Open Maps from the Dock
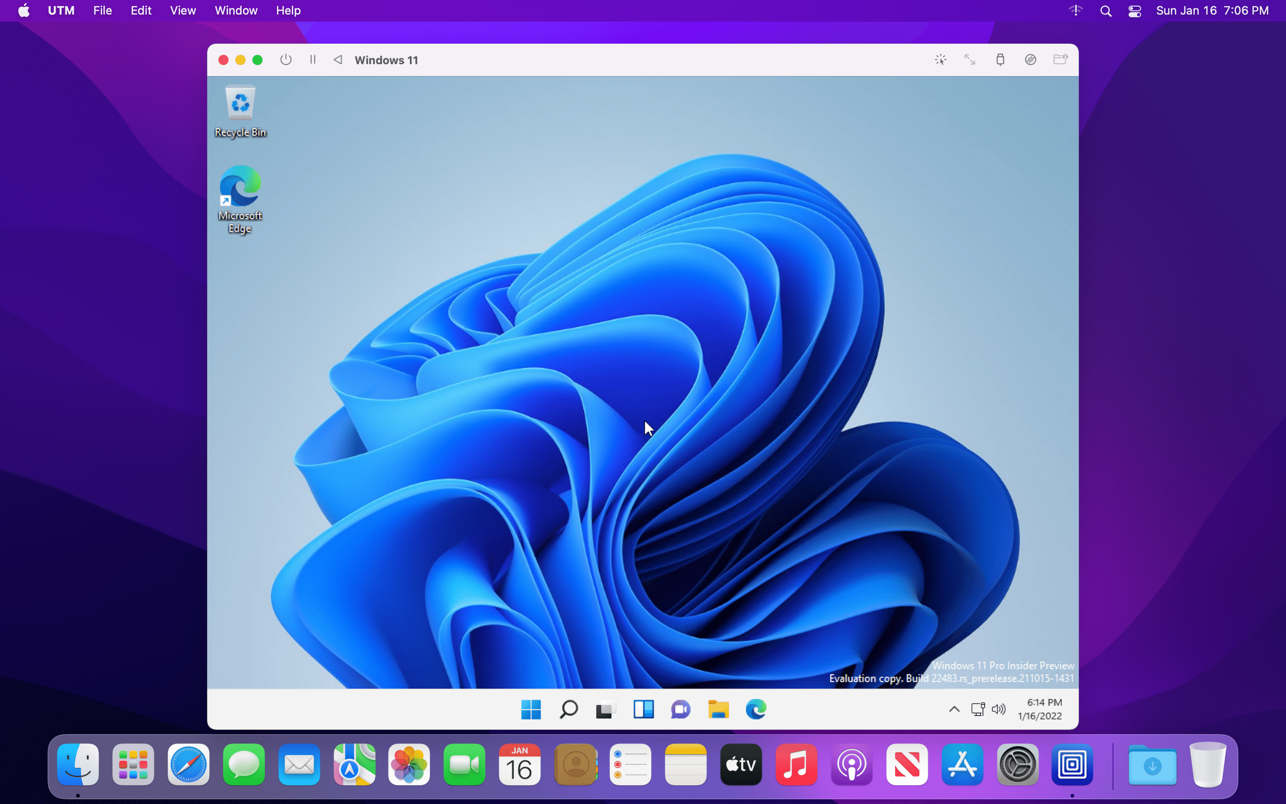Image resolution: width=1286 pixels, height=804 pixels. [x=354, y=765]
